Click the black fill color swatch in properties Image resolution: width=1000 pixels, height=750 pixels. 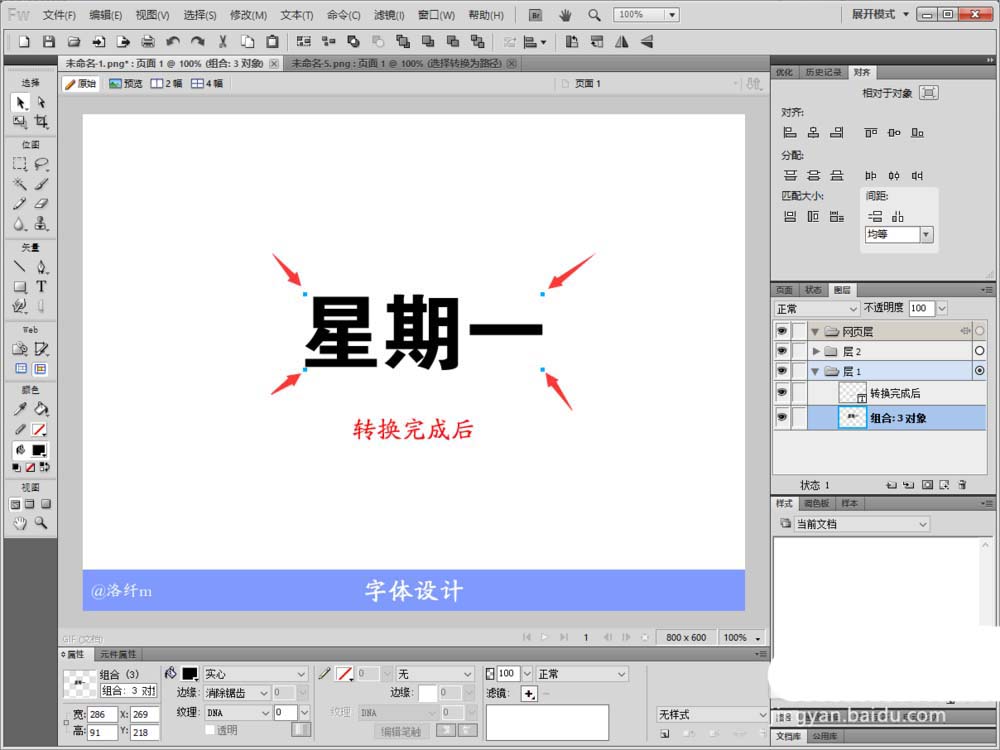(190, 673)
